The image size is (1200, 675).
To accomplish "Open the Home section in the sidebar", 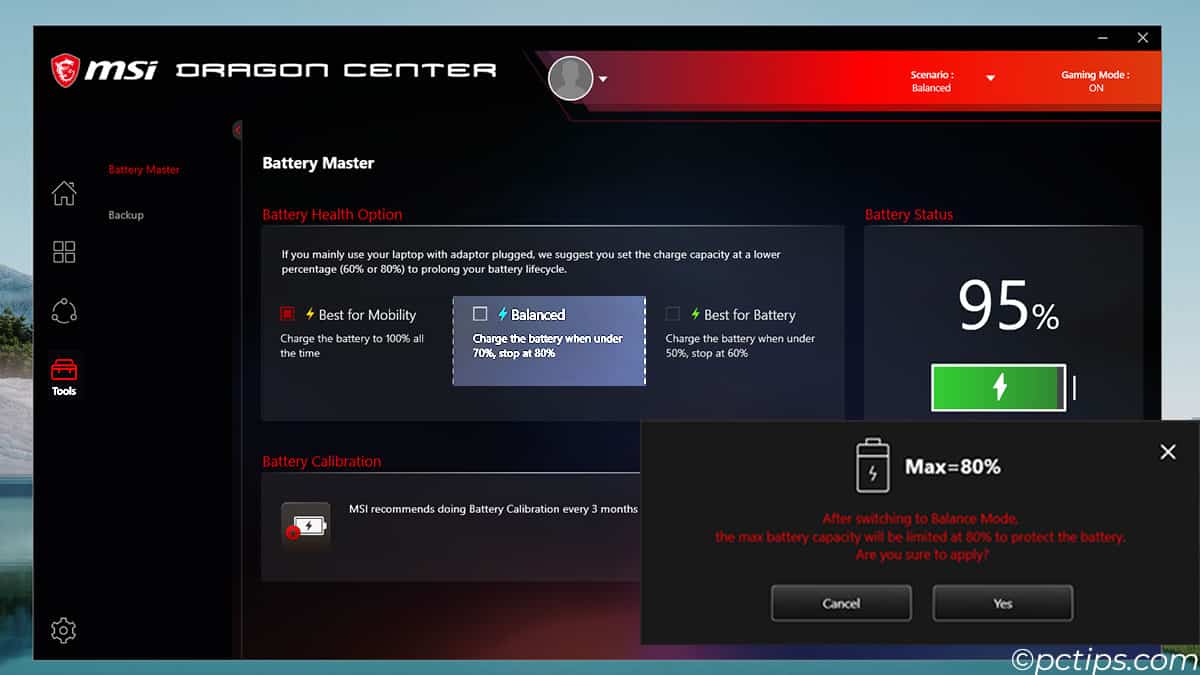I will pyautogui.click(x=63, y=194).
